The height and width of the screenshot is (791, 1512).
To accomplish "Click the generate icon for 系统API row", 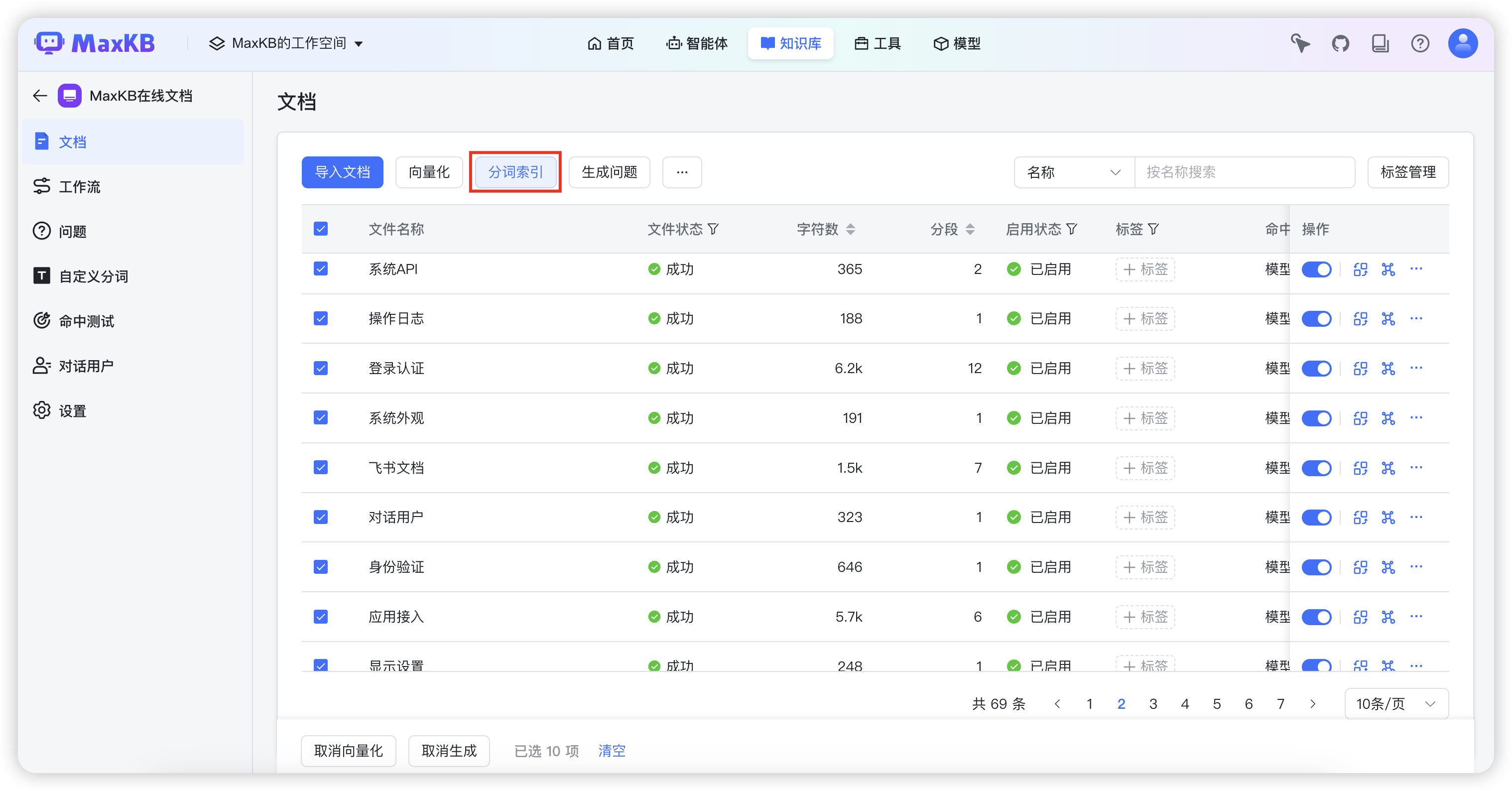I will coord(1388,269).
